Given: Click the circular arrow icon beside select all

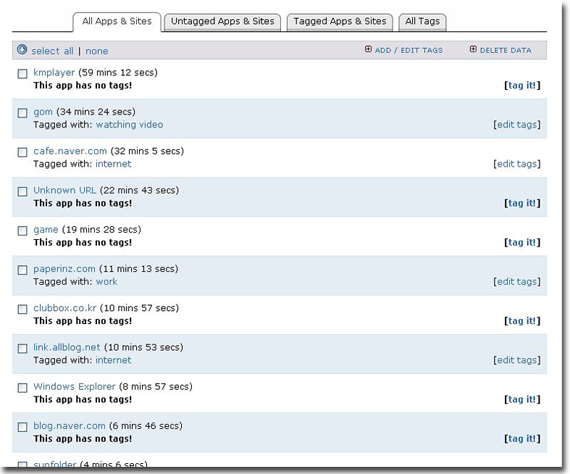Looking at the screenshot, I should (22, 49).
